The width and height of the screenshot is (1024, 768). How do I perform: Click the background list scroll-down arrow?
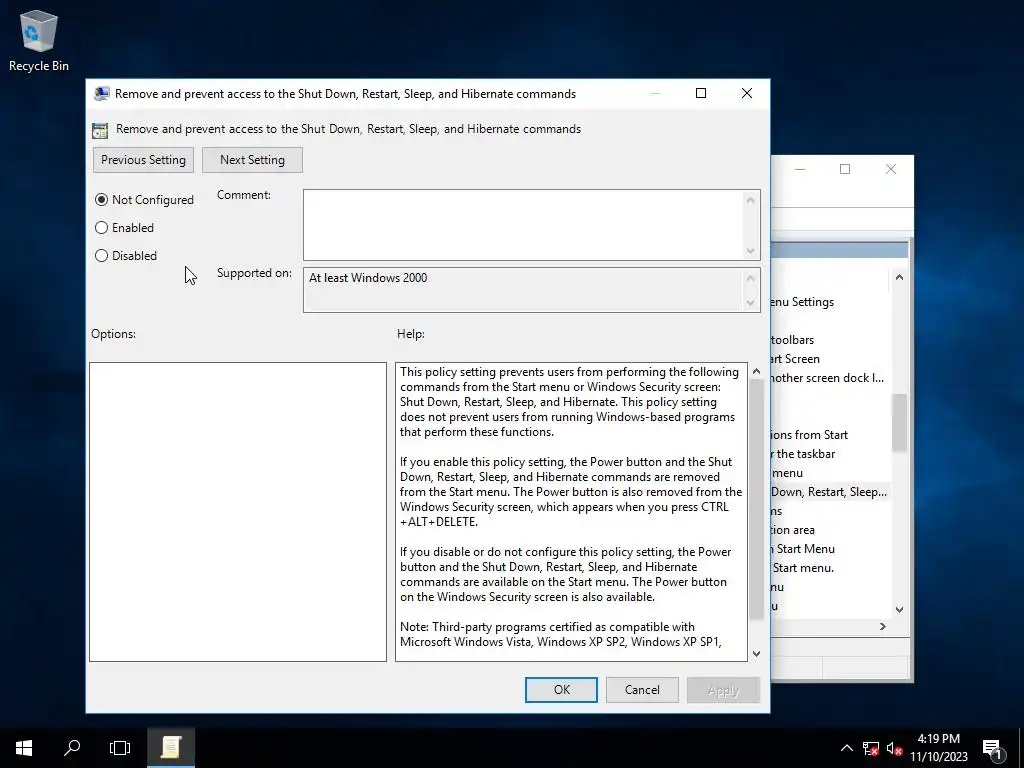click(x=899, y=609)
